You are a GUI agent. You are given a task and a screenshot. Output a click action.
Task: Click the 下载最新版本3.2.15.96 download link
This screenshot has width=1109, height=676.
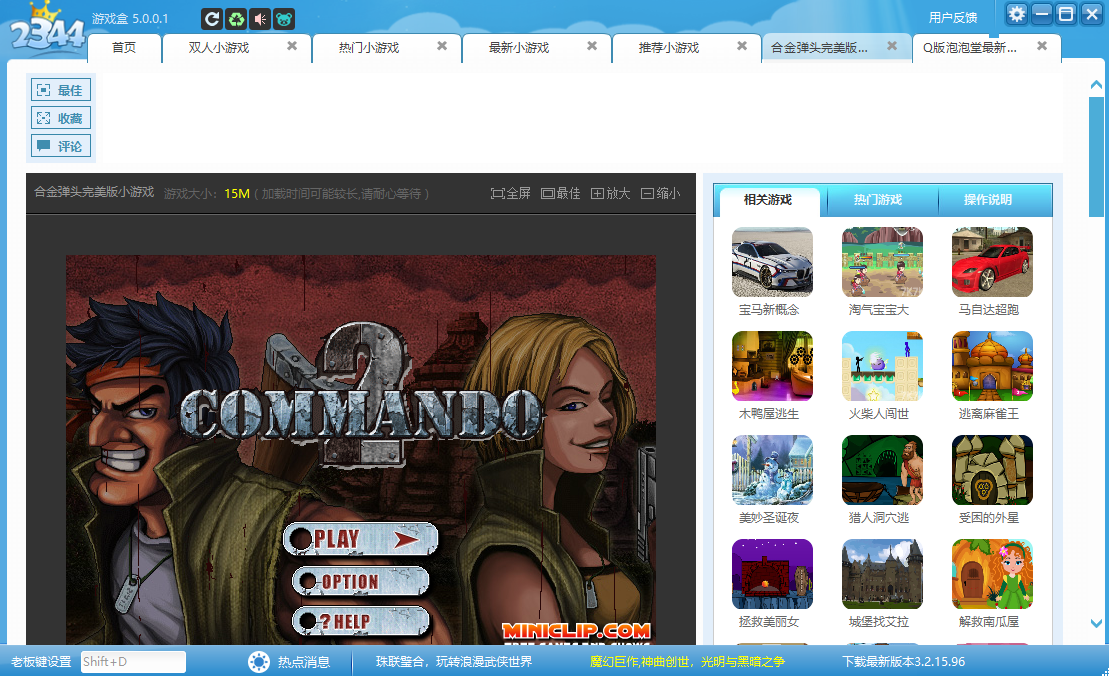tap(903, 662)
